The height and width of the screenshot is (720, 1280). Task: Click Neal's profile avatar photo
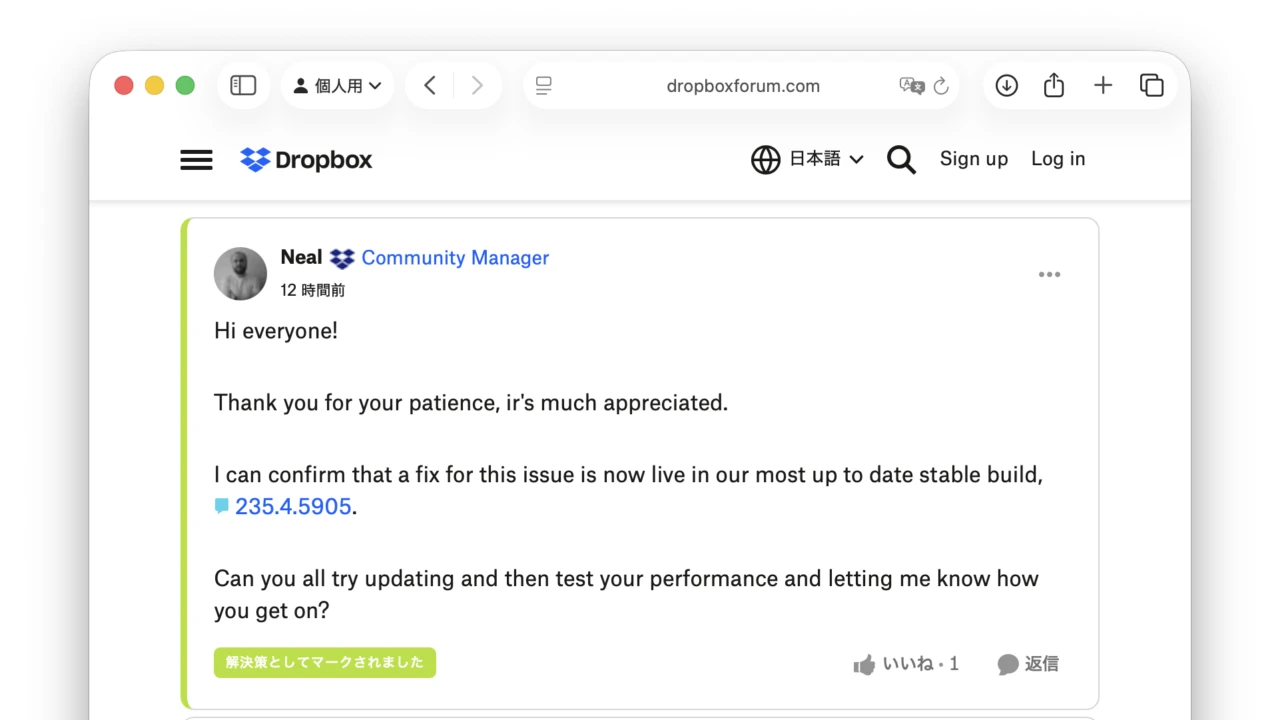point(240,273)
